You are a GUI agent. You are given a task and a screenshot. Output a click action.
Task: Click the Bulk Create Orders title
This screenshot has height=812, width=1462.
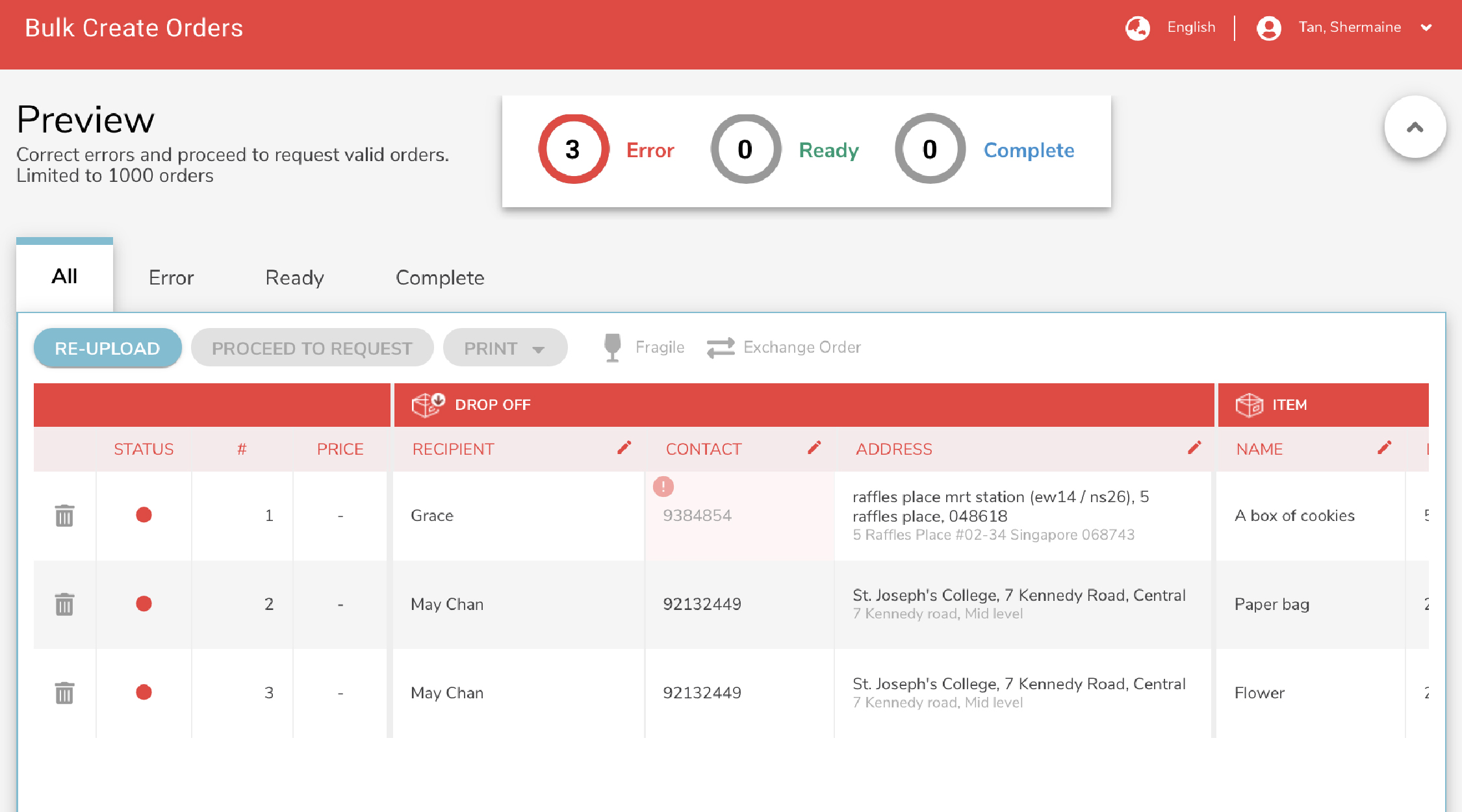click(x=134, y=28)
